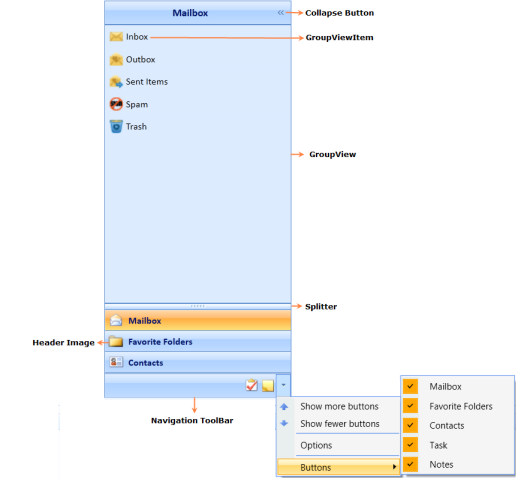Select the Inbox item label
The height and width of the screenshot is (482, 524).
click(137, 37)
